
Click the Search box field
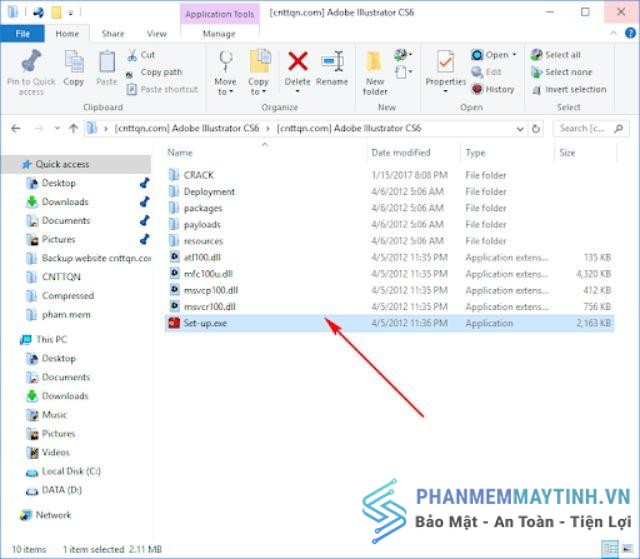coord(591,129)
